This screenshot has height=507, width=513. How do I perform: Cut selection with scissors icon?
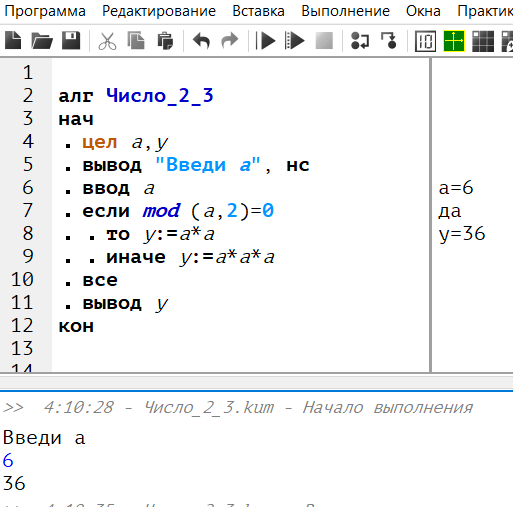point(107,41)
